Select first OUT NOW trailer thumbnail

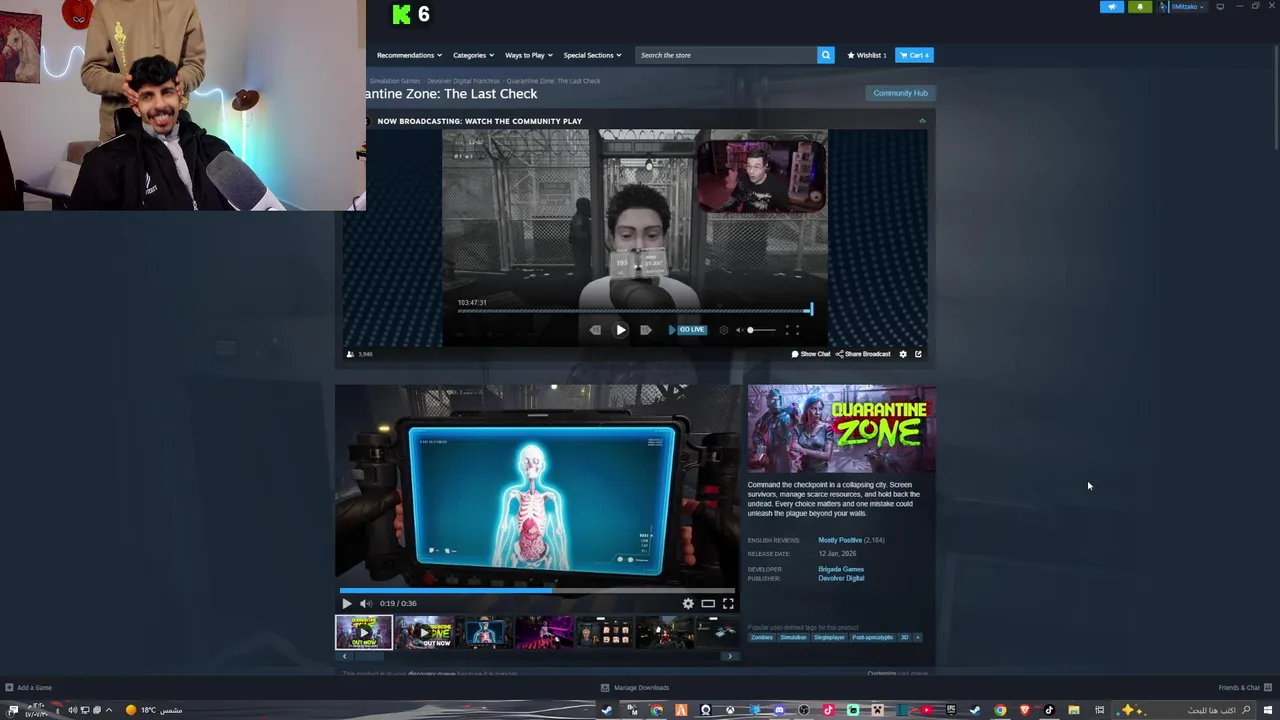click(364, 633)
